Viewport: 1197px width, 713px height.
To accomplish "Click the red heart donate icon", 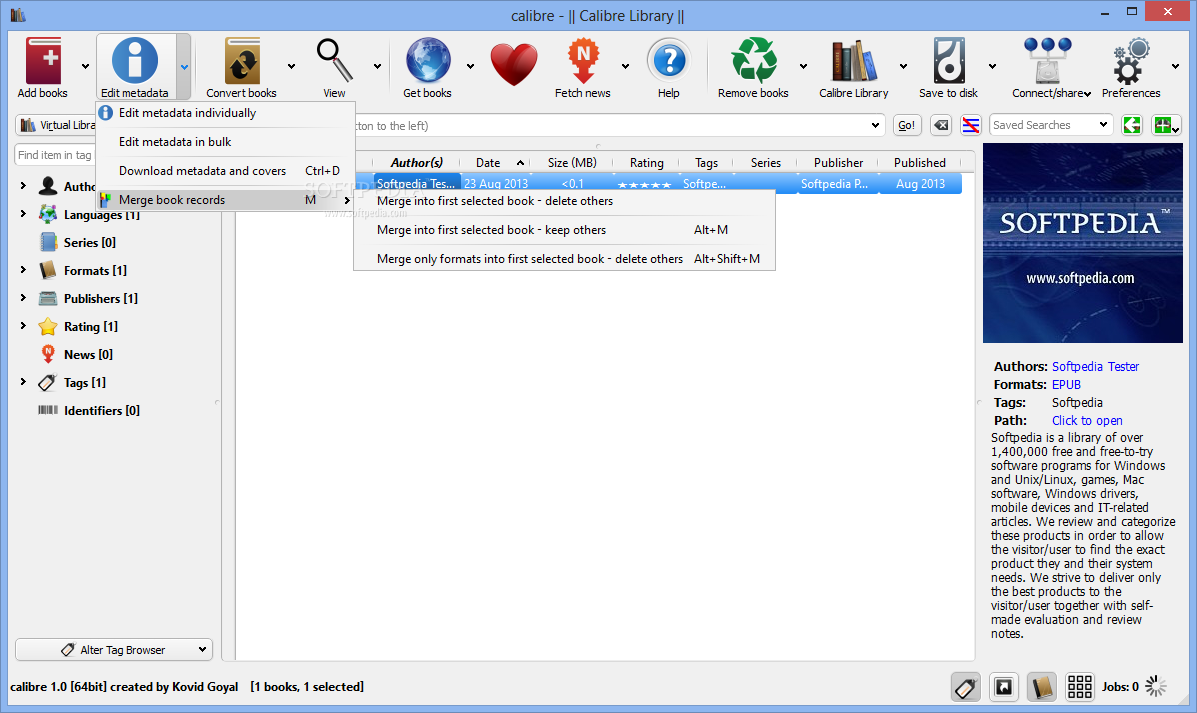I will point(514,64).
